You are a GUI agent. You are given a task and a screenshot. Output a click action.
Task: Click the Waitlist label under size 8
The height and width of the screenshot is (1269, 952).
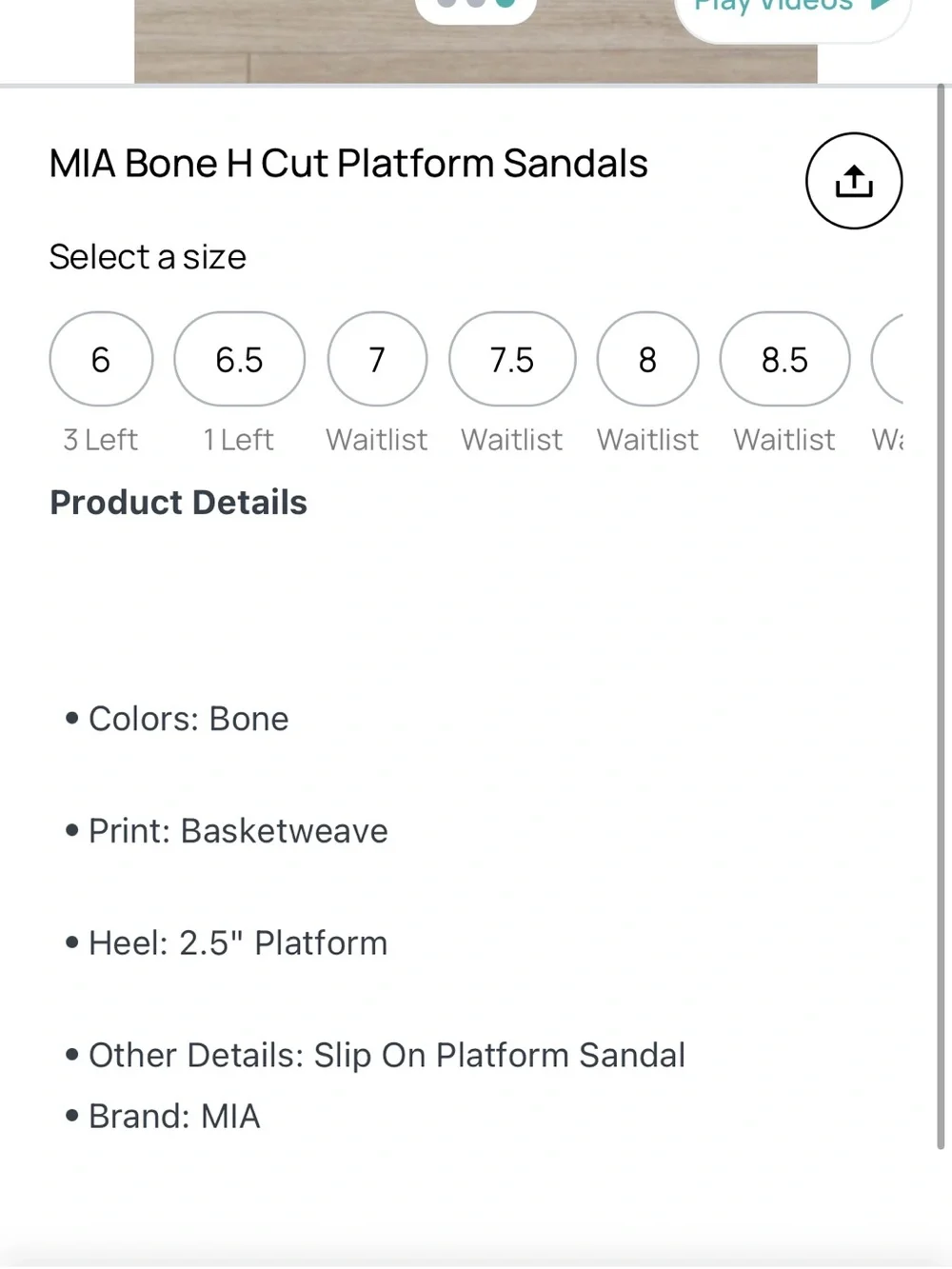click(x=647, y=440)
